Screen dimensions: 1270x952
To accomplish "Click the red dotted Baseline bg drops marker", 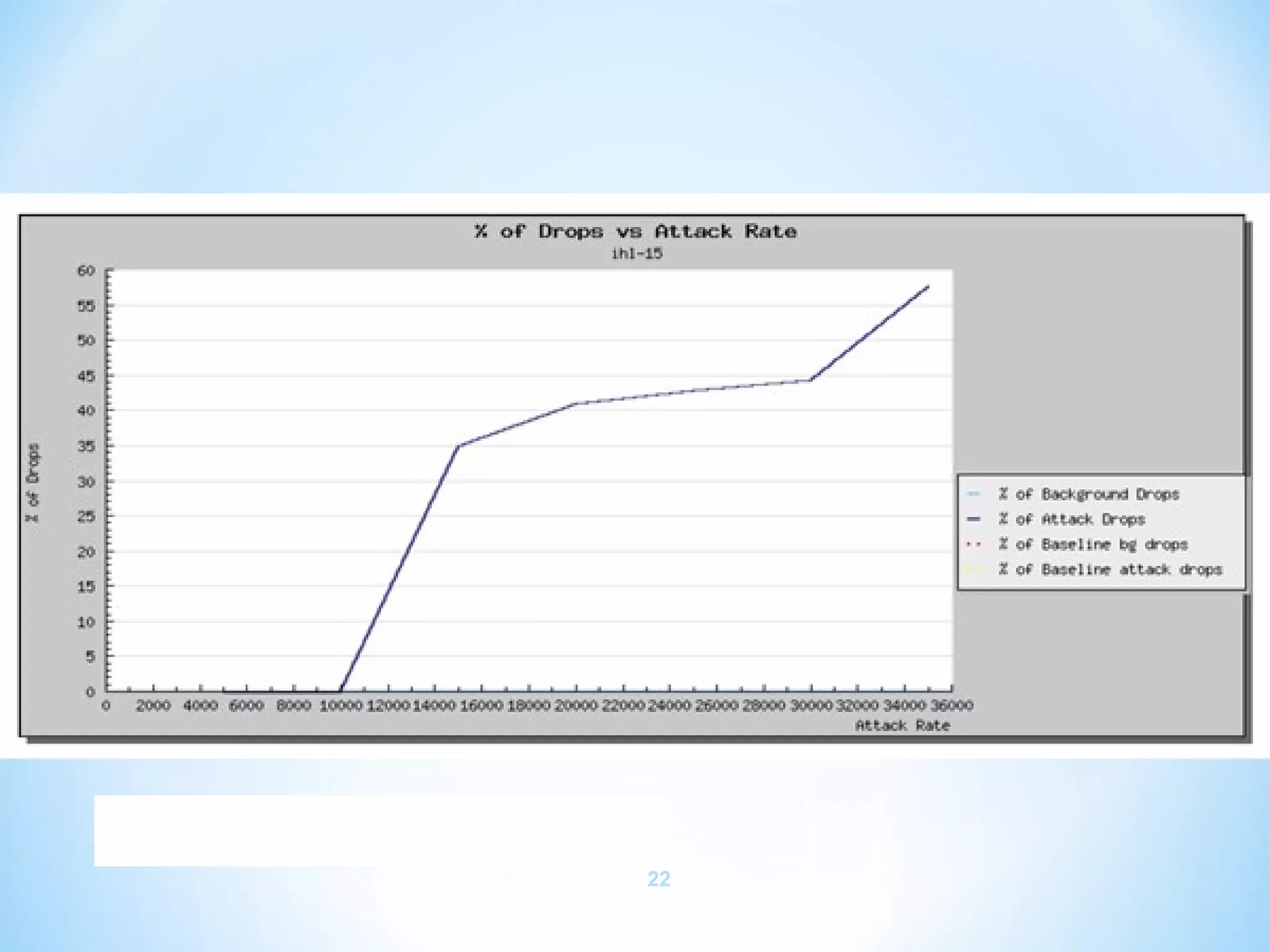I will pos(974,545).
